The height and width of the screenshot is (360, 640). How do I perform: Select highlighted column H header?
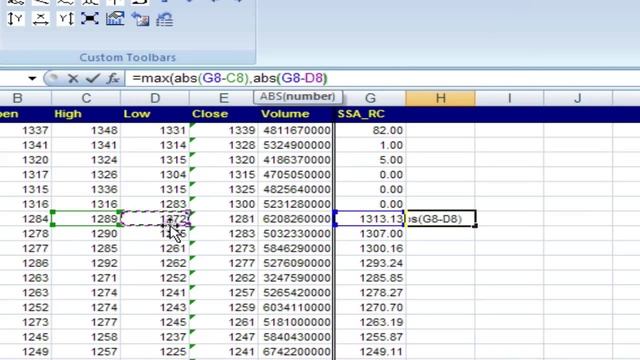coord(440,98)
